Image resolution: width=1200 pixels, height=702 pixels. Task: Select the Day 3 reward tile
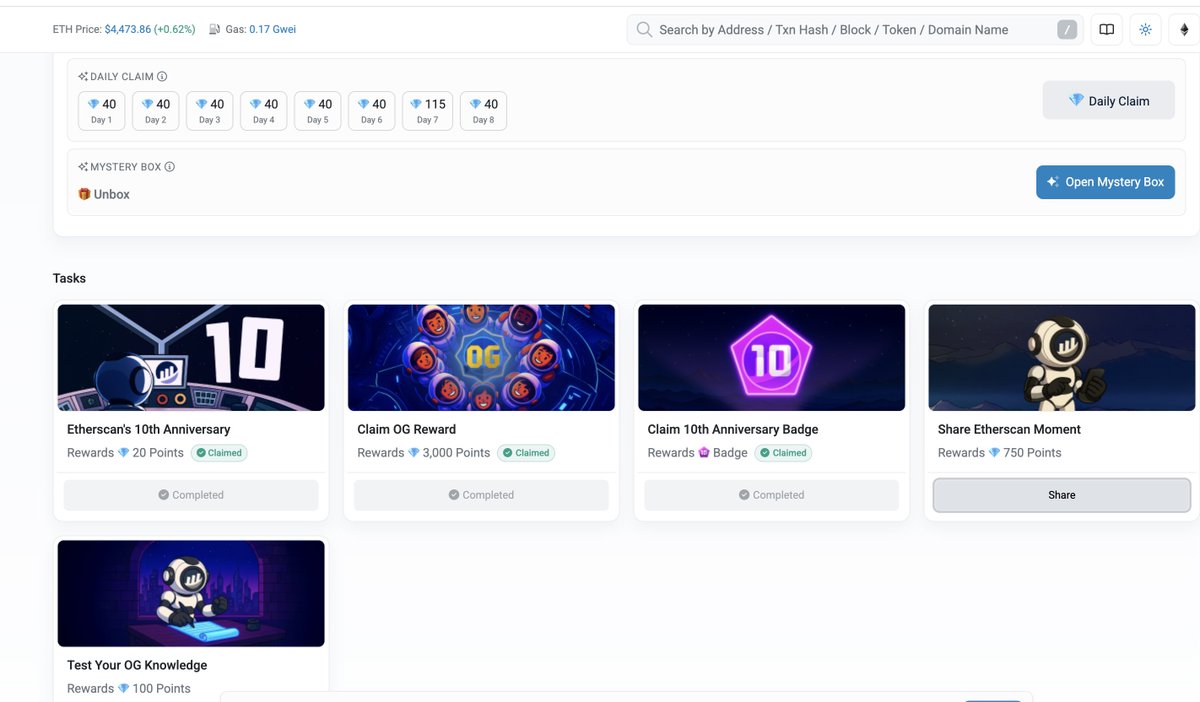210,111
